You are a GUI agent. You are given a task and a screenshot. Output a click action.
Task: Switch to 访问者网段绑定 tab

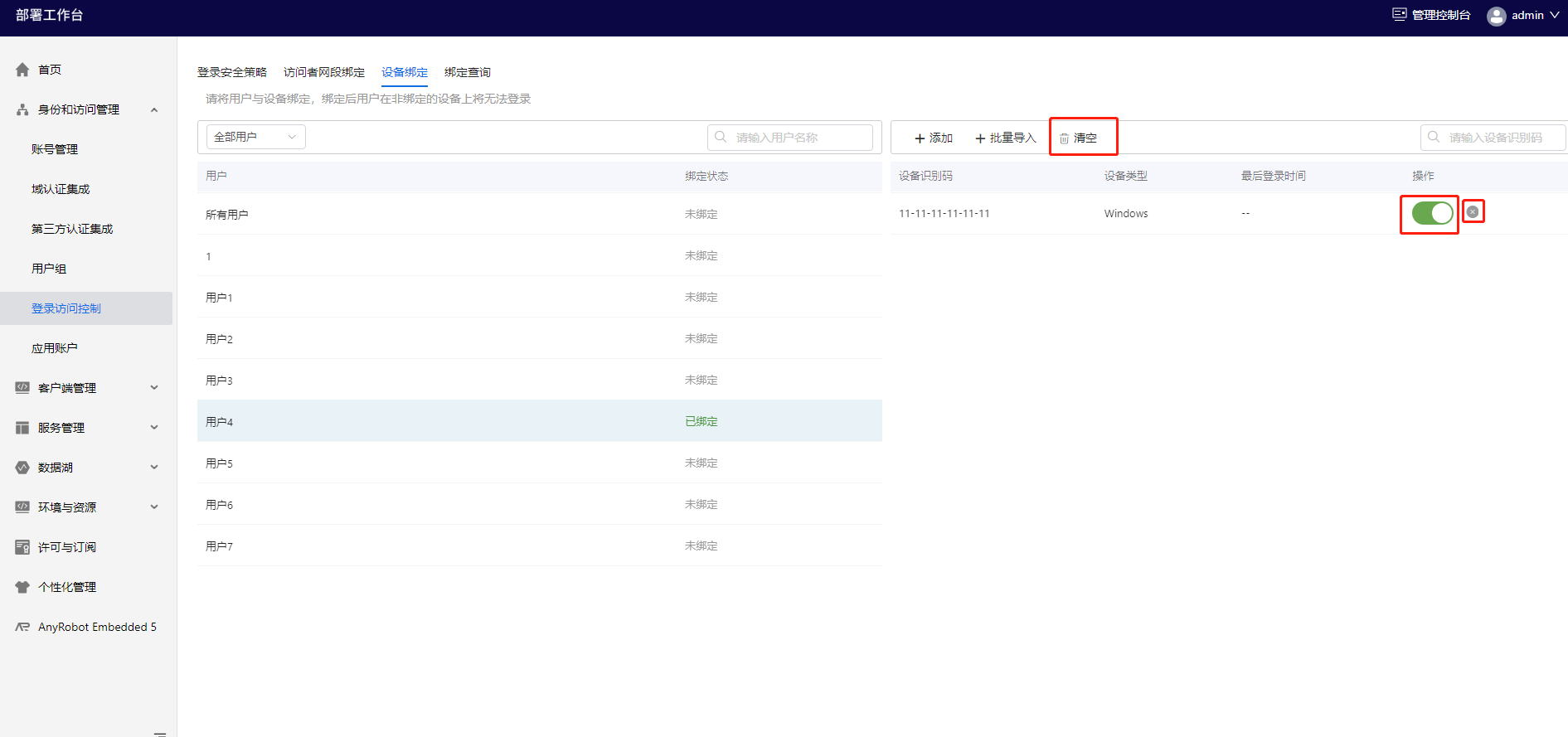point(324,72)
